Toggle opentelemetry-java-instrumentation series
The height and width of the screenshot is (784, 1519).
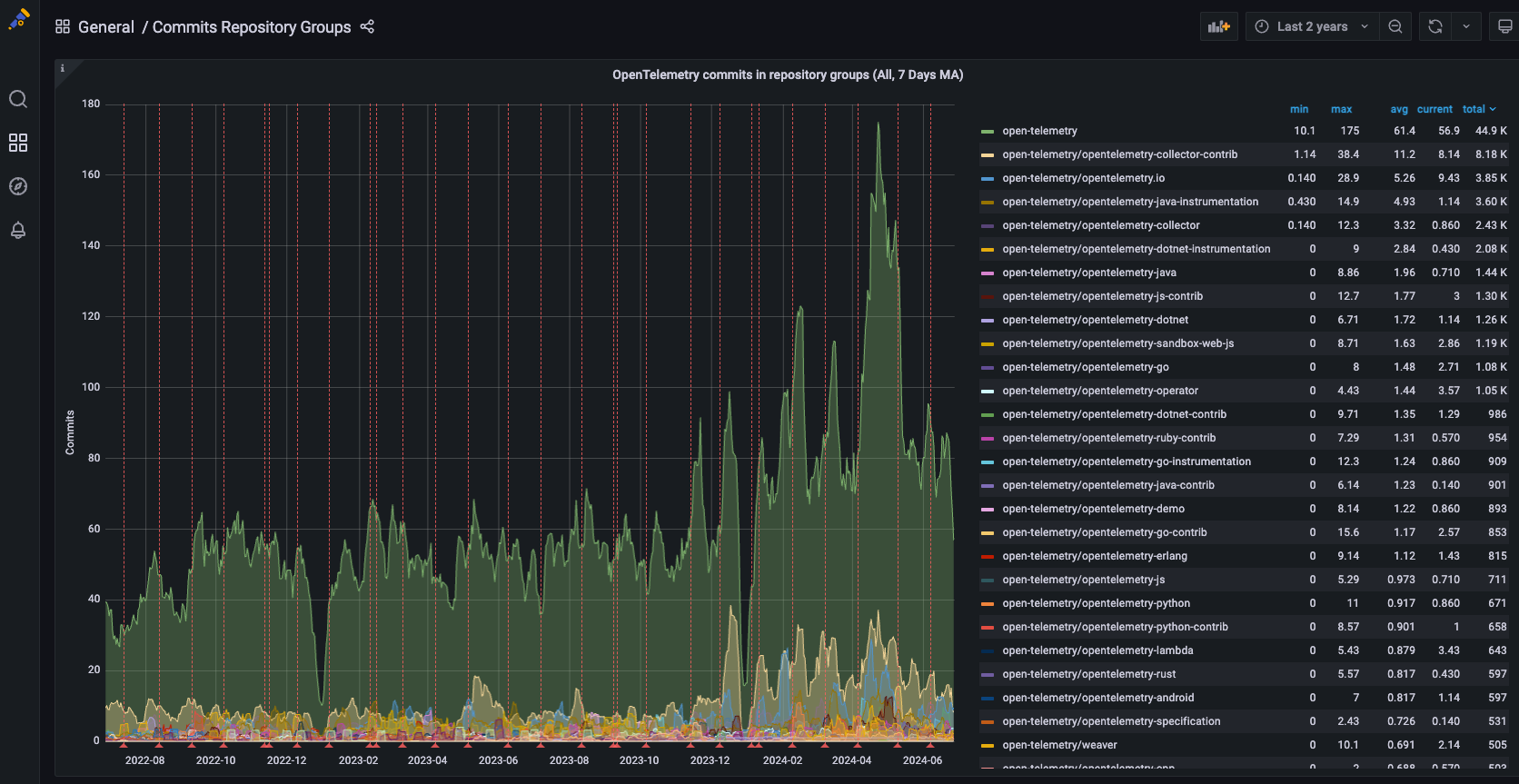coord(1130,202)
